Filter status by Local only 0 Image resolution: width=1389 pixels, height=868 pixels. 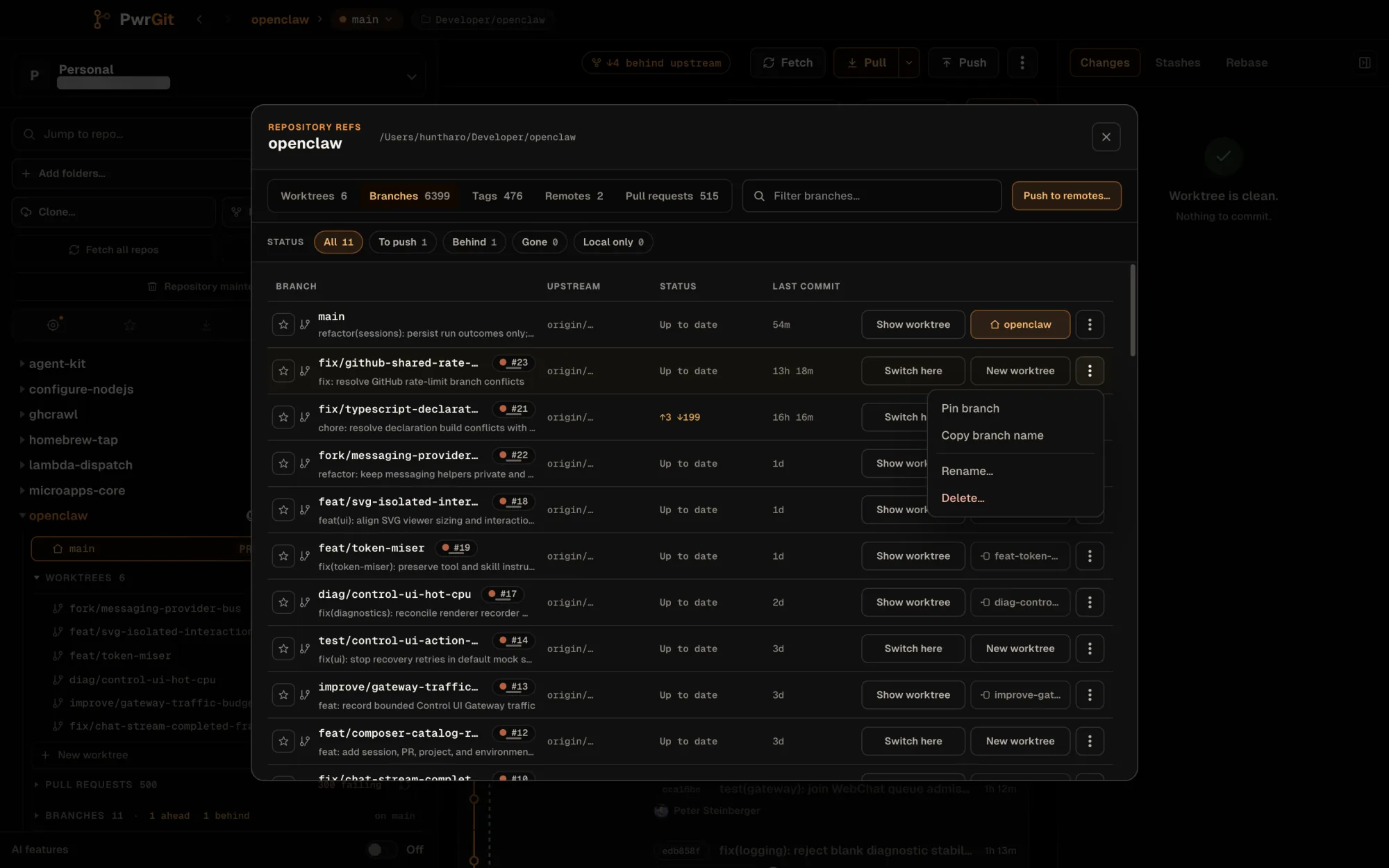(613, 242)
